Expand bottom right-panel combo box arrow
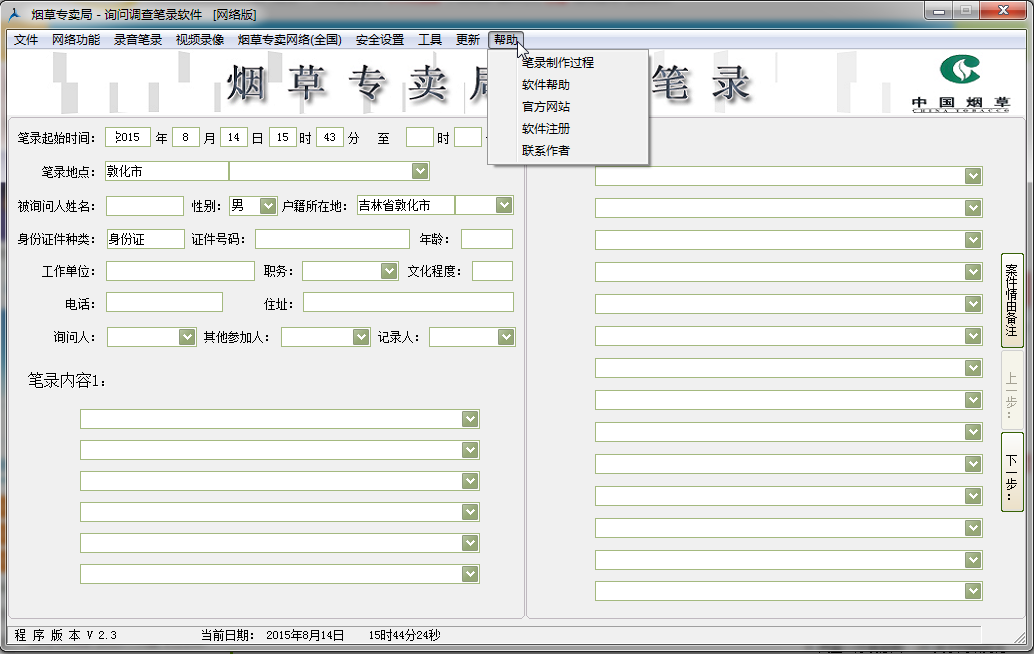The width and height of the screenshot is (1034, 654). [973, 591]
